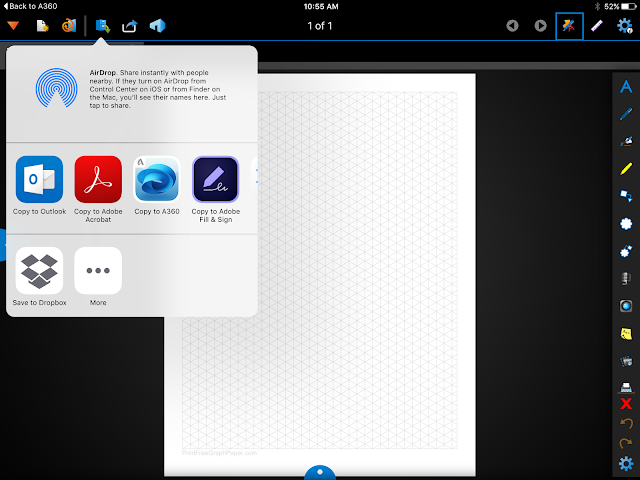Tap the blue handle at bottom of the page
The width and height of the screenshot is (640, 480).
point(320,472)
